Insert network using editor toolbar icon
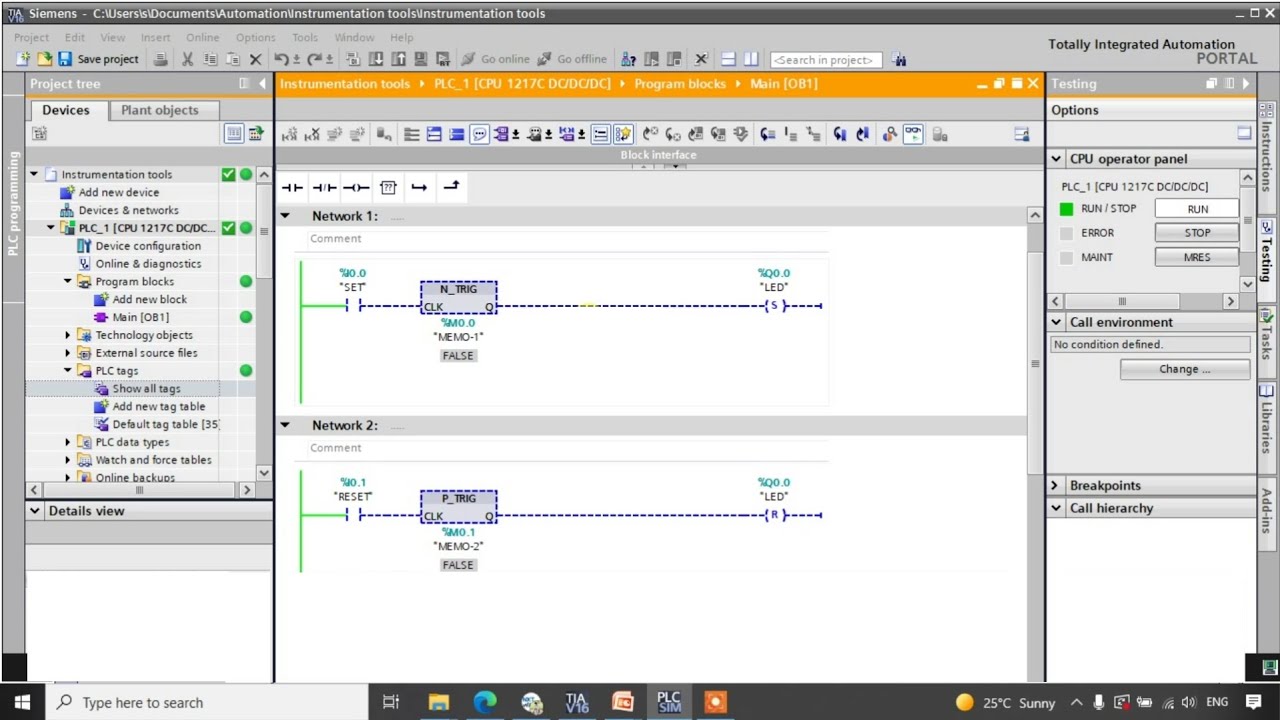1280x720 pixels. [290, 134]
